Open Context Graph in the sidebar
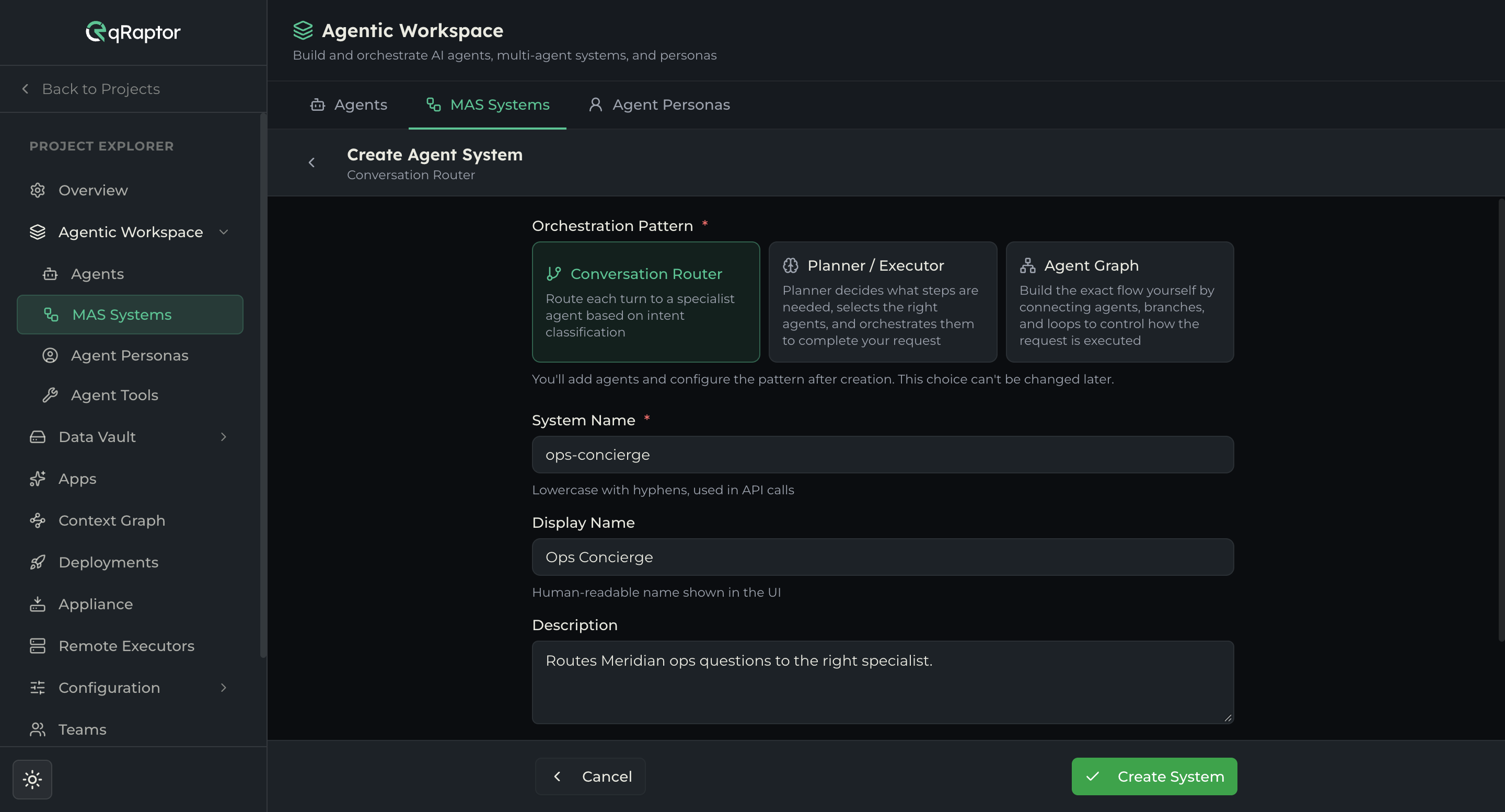The image size is (1505, 812). 130,520
